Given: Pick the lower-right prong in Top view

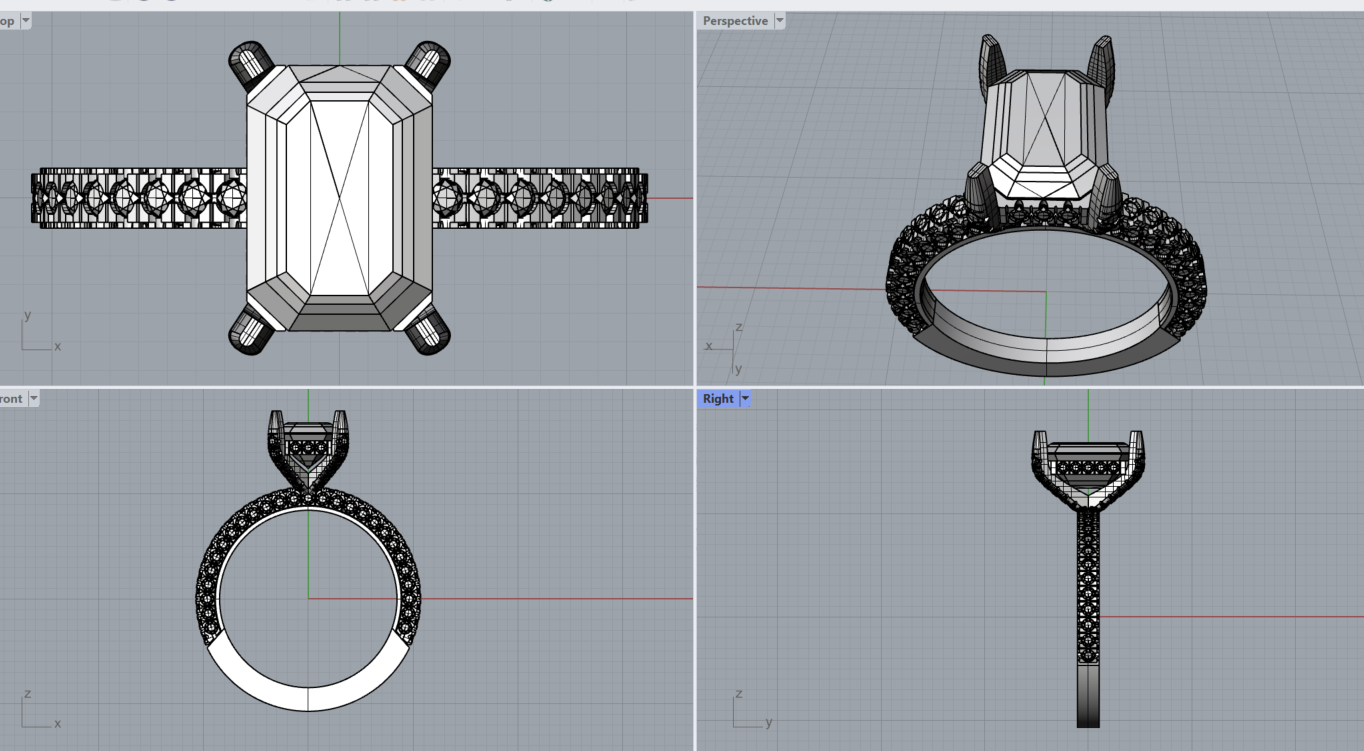Looking at the screenshot, I should [x=428, y=329].
